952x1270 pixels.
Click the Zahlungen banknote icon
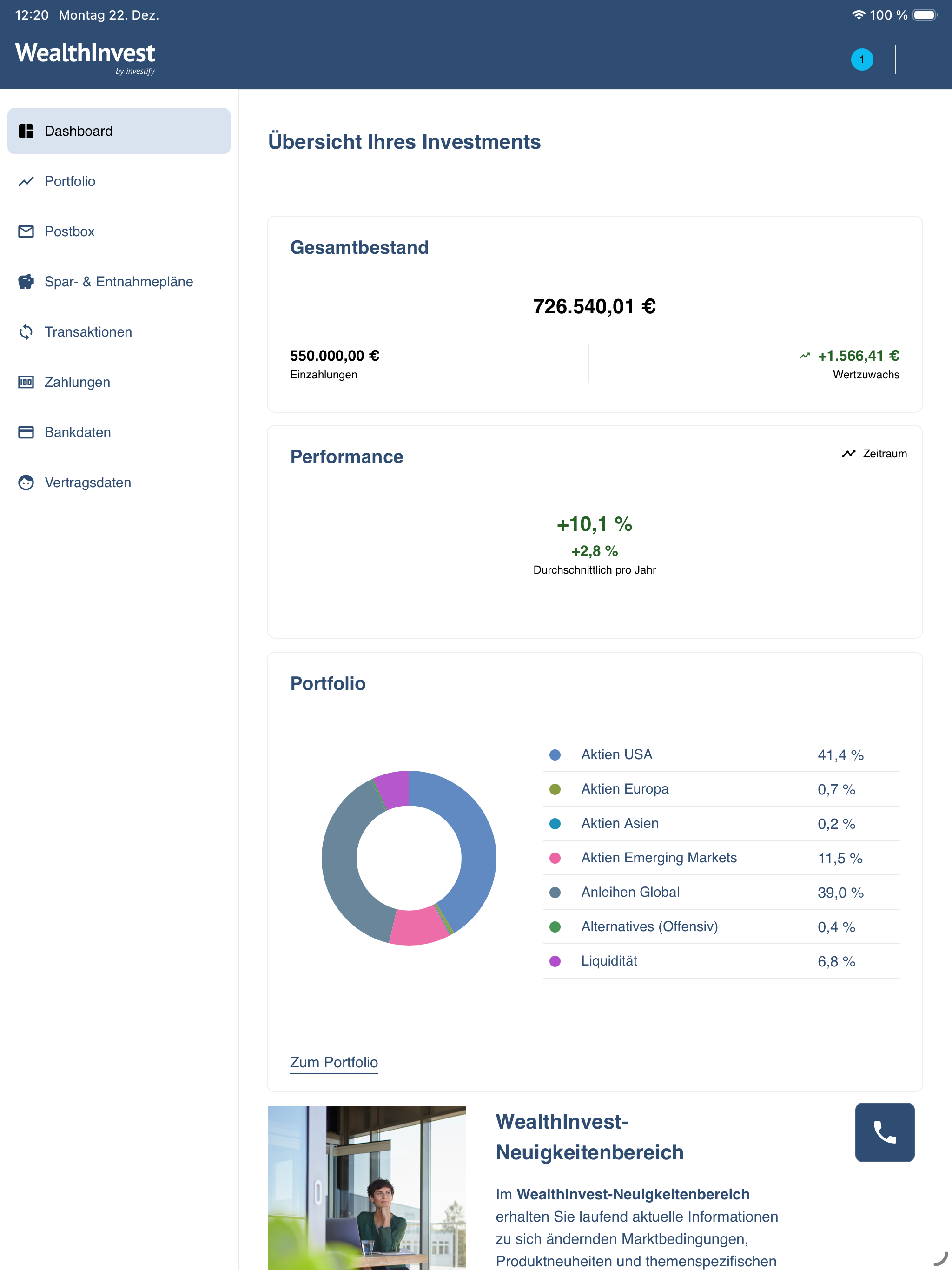(26, 383)
